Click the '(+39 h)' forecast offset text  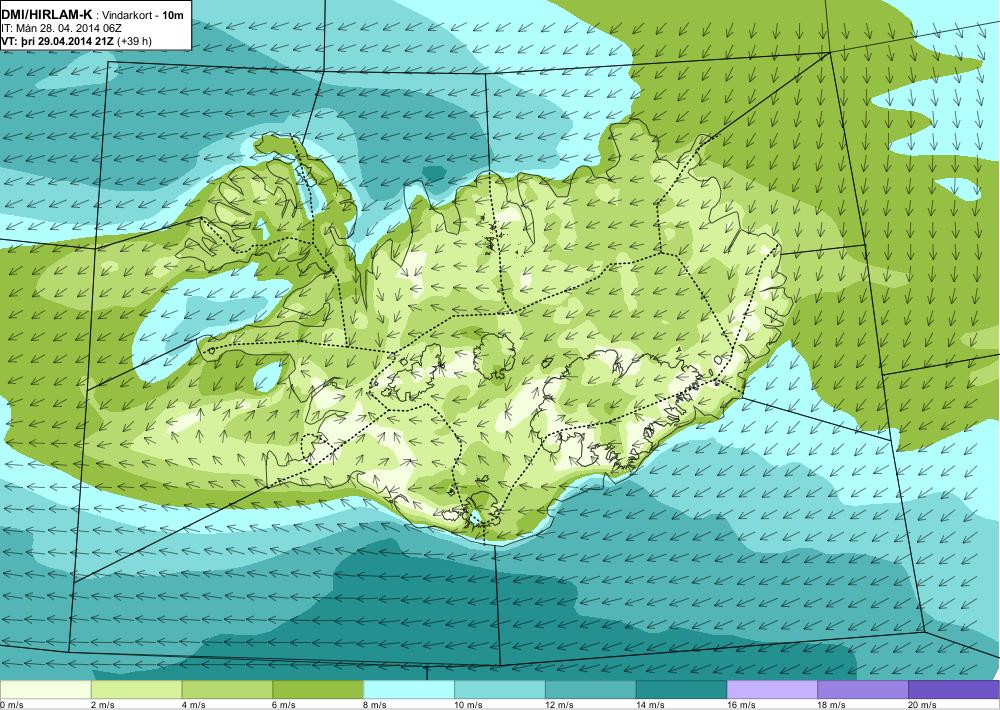(x=135, y=41)
